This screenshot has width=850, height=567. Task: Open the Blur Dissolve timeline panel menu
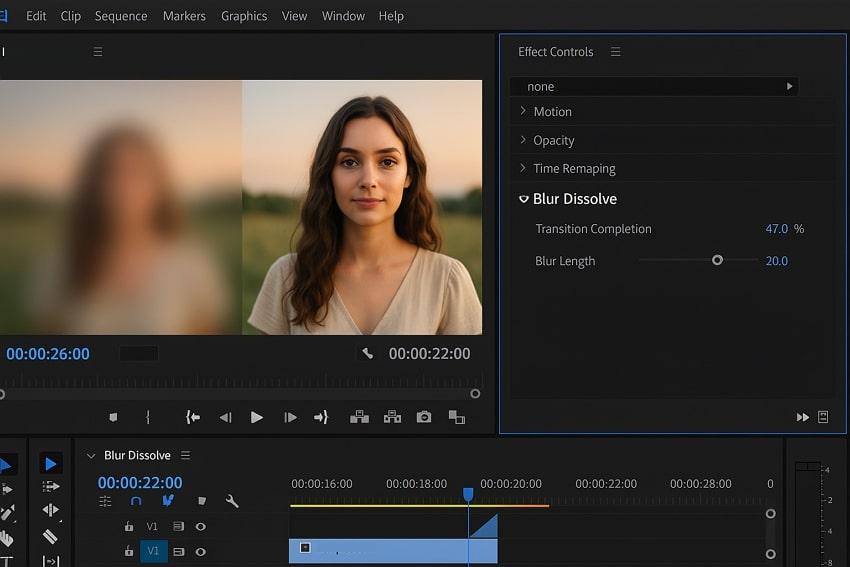[x=185, y=455]
